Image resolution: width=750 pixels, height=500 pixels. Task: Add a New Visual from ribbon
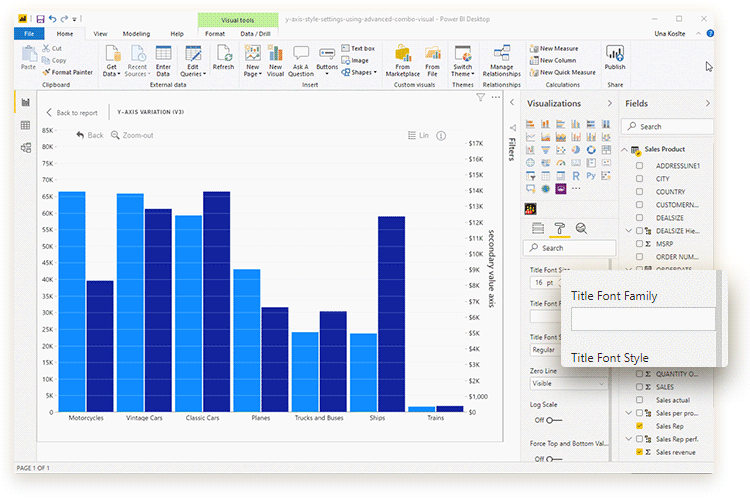(x=275, y=61)
